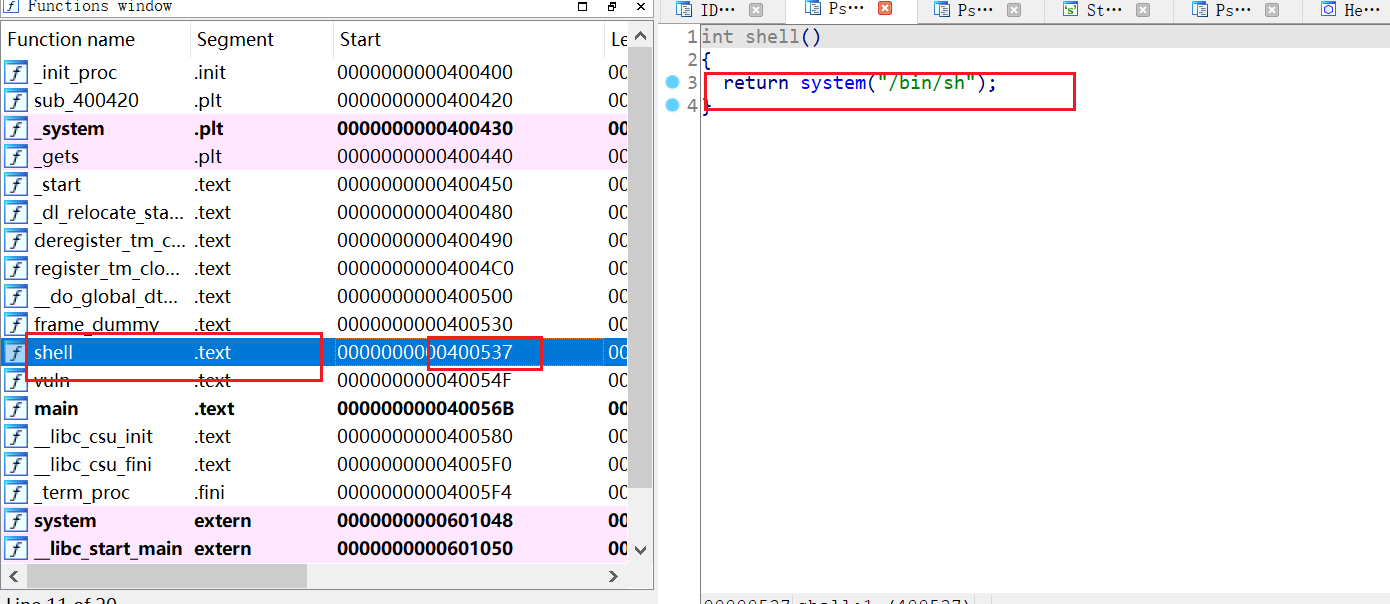Click the function icon next to _gets
This screenshot has width=1390, height=604.
pos(16,157)
